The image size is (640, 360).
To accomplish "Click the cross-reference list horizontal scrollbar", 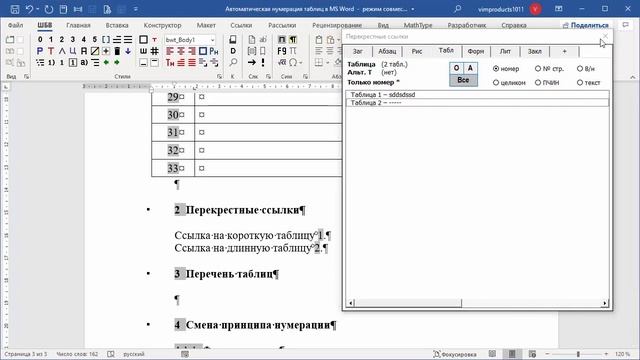I will click(x=477, y=303).
